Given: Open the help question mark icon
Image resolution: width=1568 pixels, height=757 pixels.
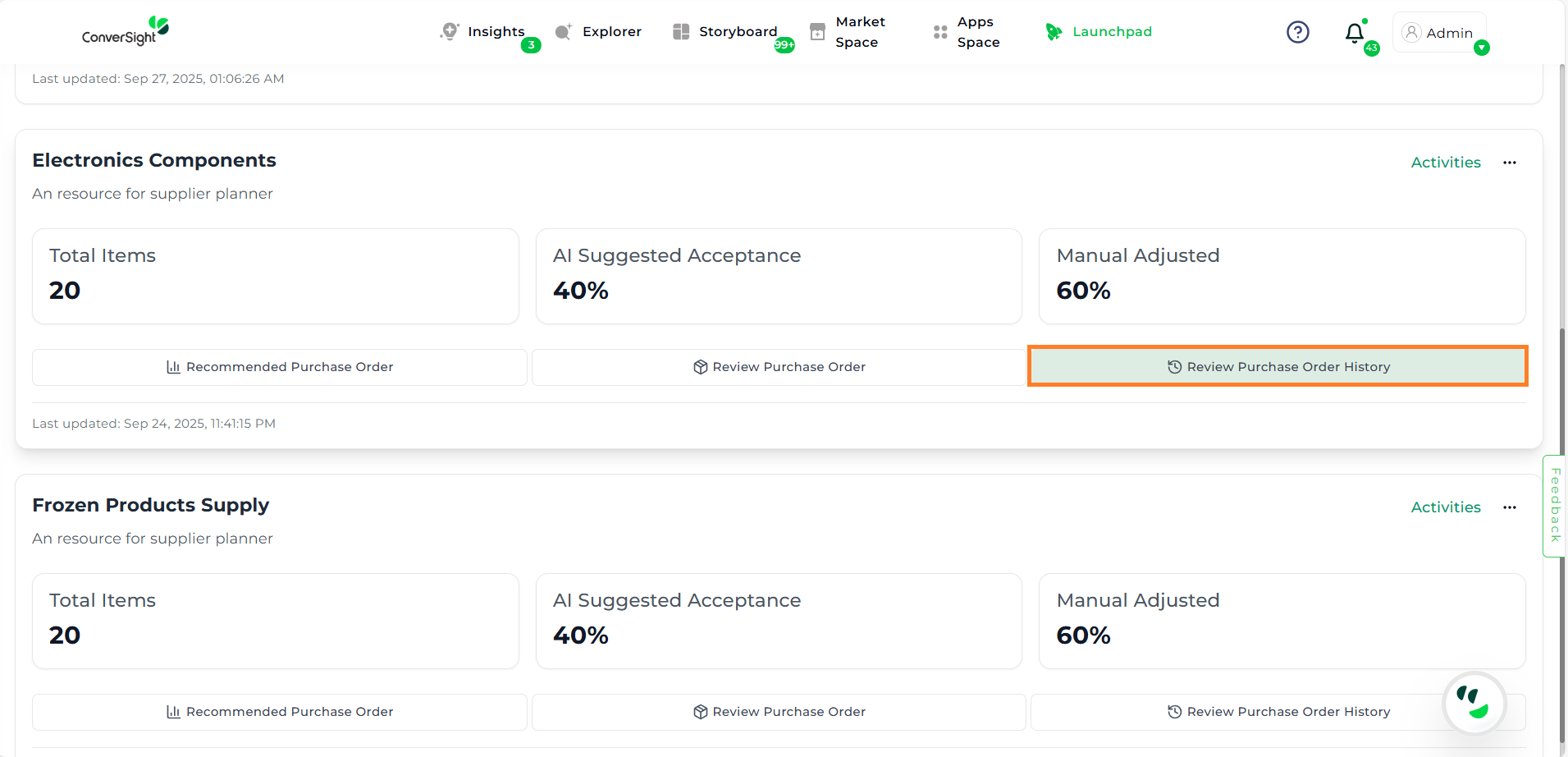Looking at the screenshot, I should click(1297, 32).
